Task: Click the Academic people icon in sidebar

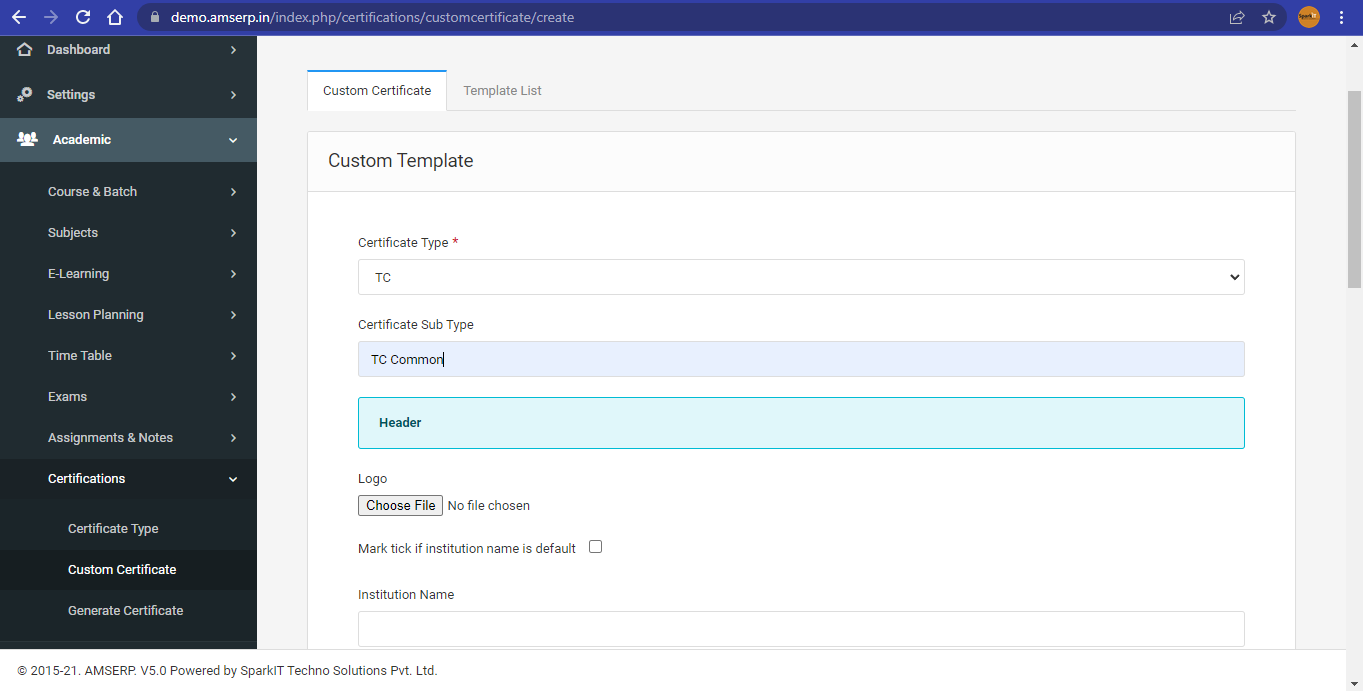Action: tap(24, 139)
